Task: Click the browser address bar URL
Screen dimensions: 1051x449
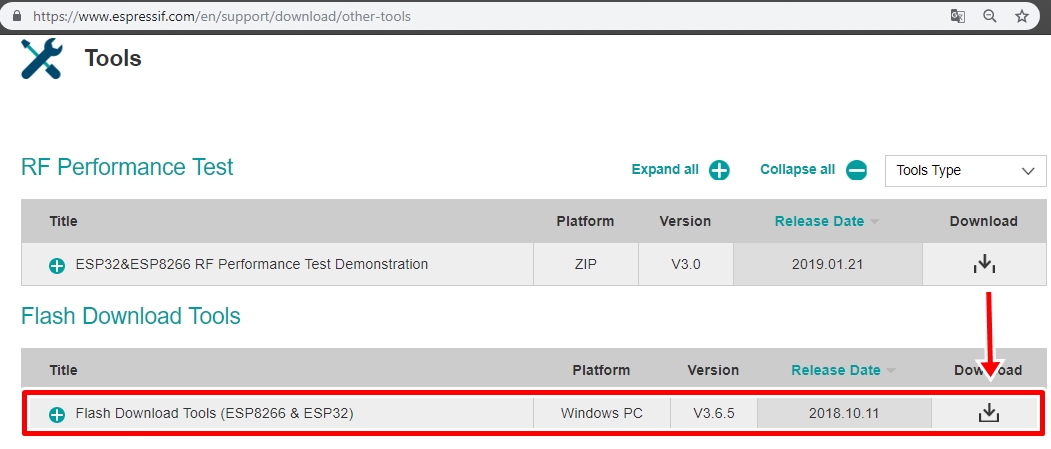Action: coord(222,16)
